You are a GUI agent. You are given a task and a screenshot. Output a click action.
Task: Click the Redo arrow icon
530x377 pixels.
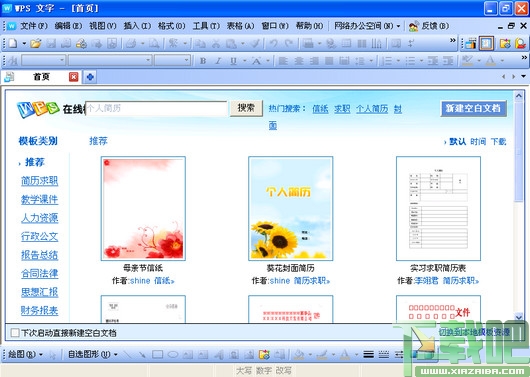(288, 43)
